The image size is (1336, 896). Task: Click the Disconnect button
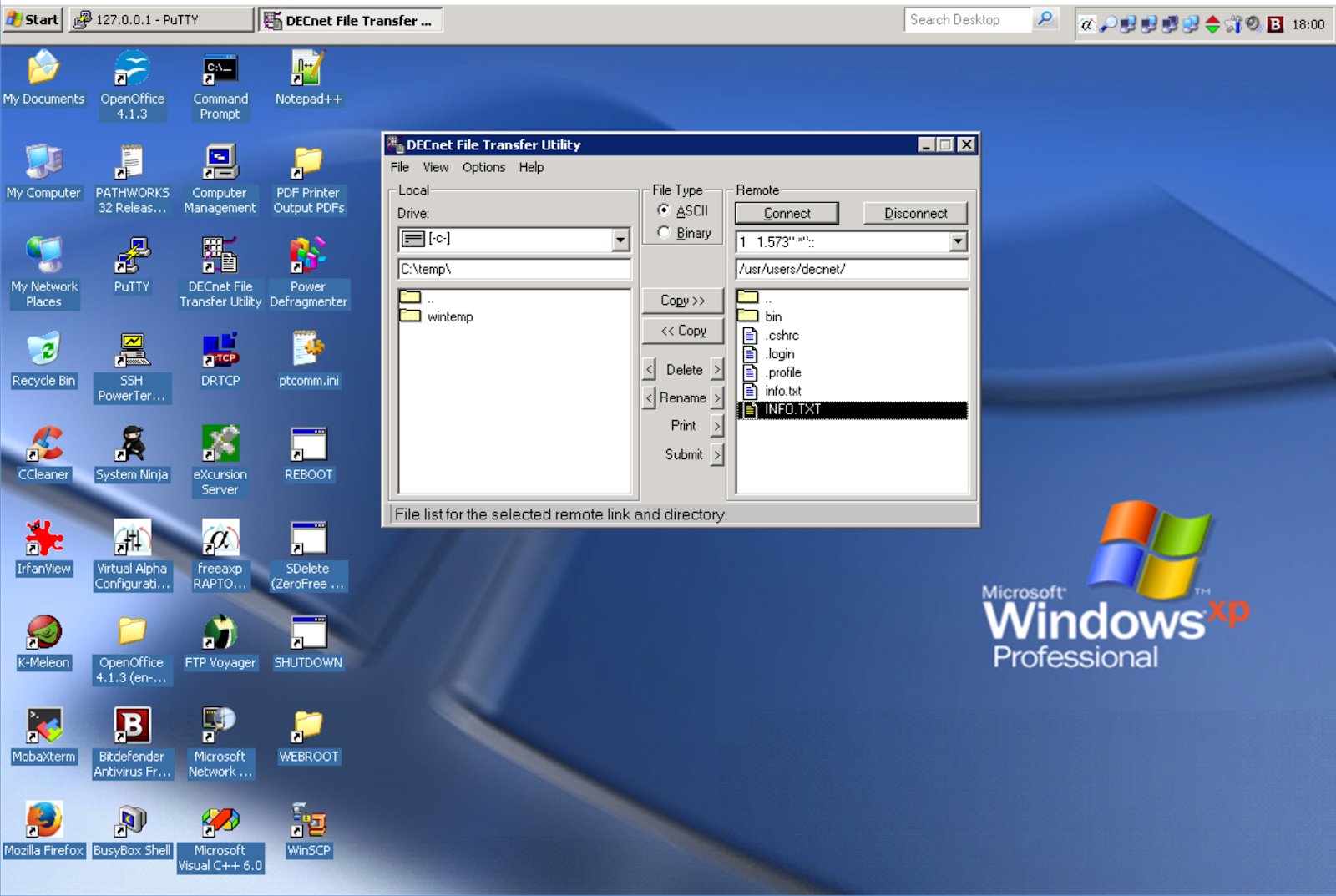pyautogui.click(x=915, y=213)
